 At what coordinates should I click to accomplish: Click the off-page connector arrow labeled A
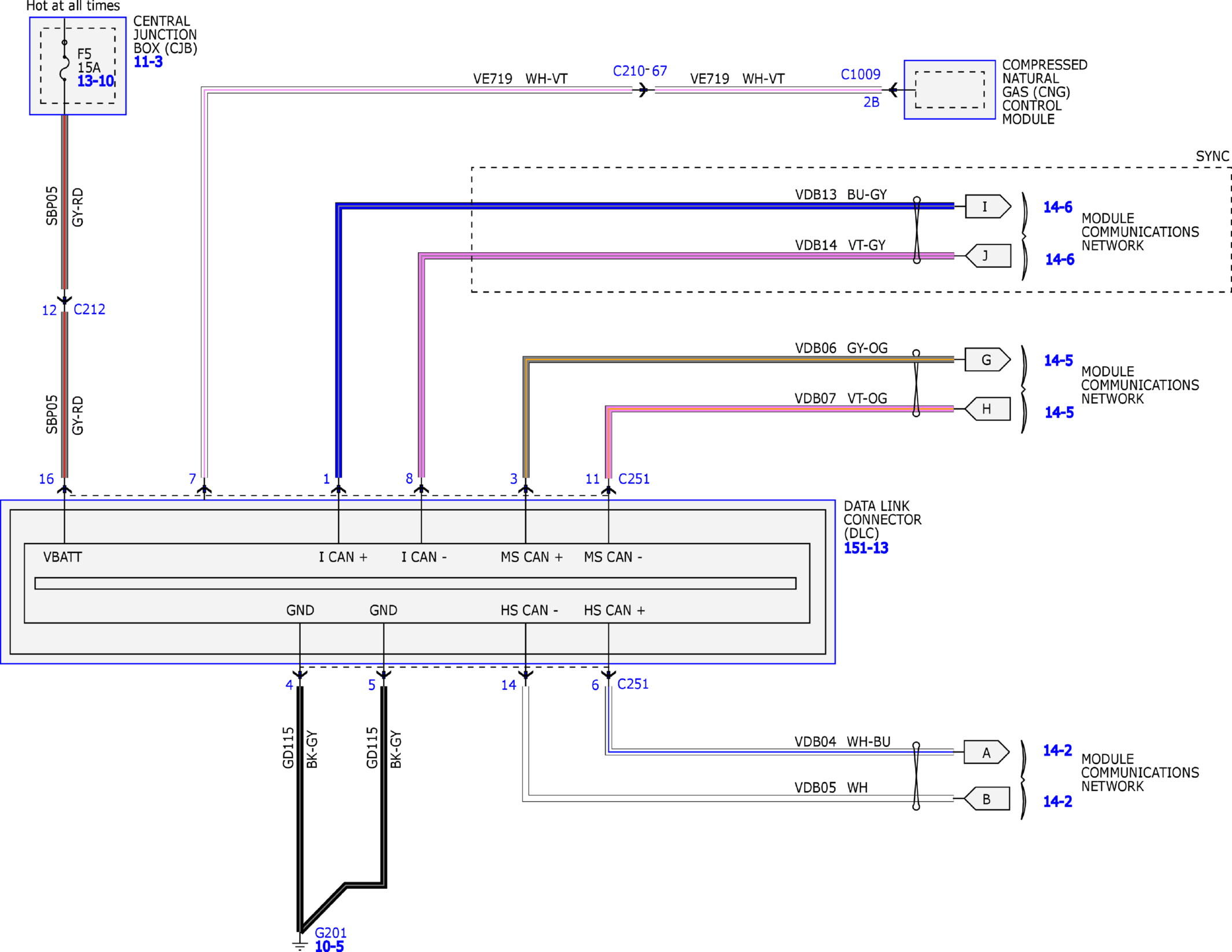(986, 752)
